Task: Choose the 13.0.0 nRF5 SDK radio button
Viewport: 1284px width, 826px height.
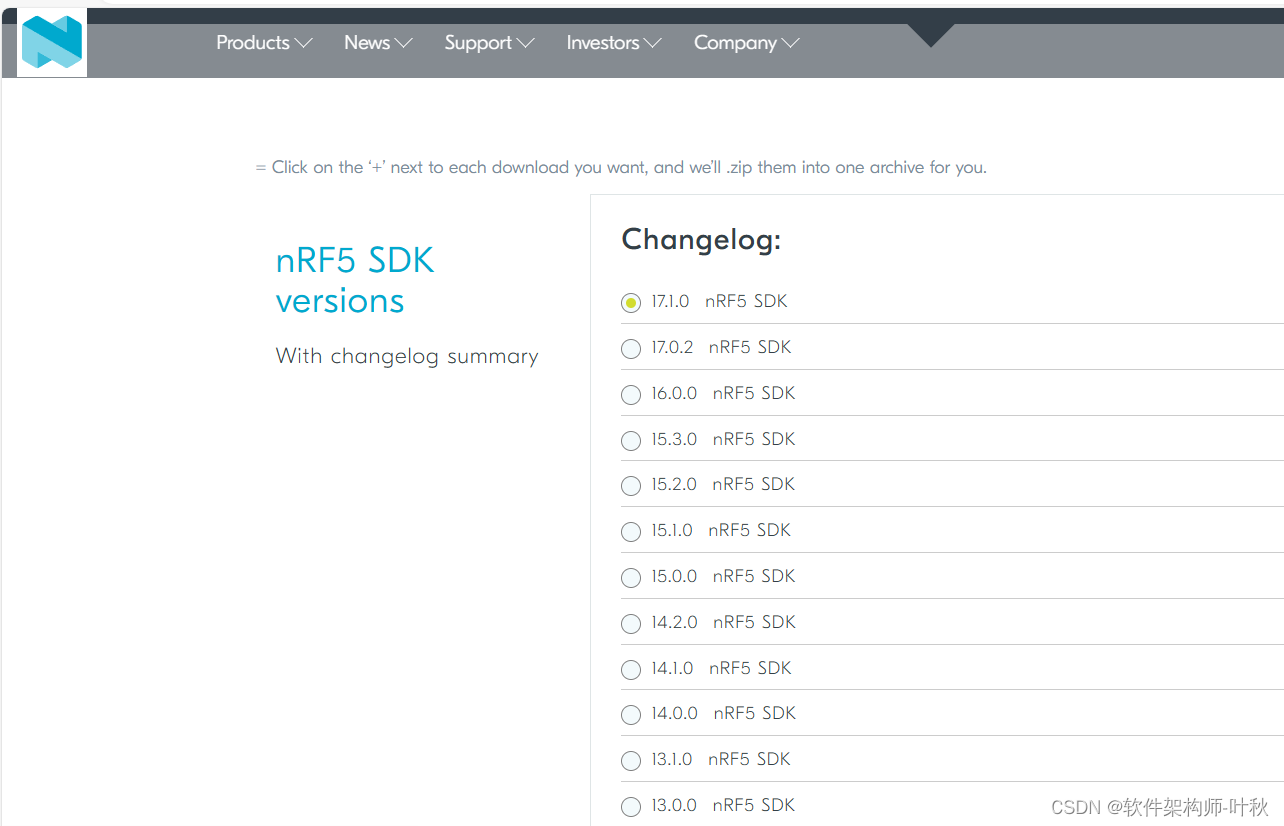Action: (x=631, y=807)
